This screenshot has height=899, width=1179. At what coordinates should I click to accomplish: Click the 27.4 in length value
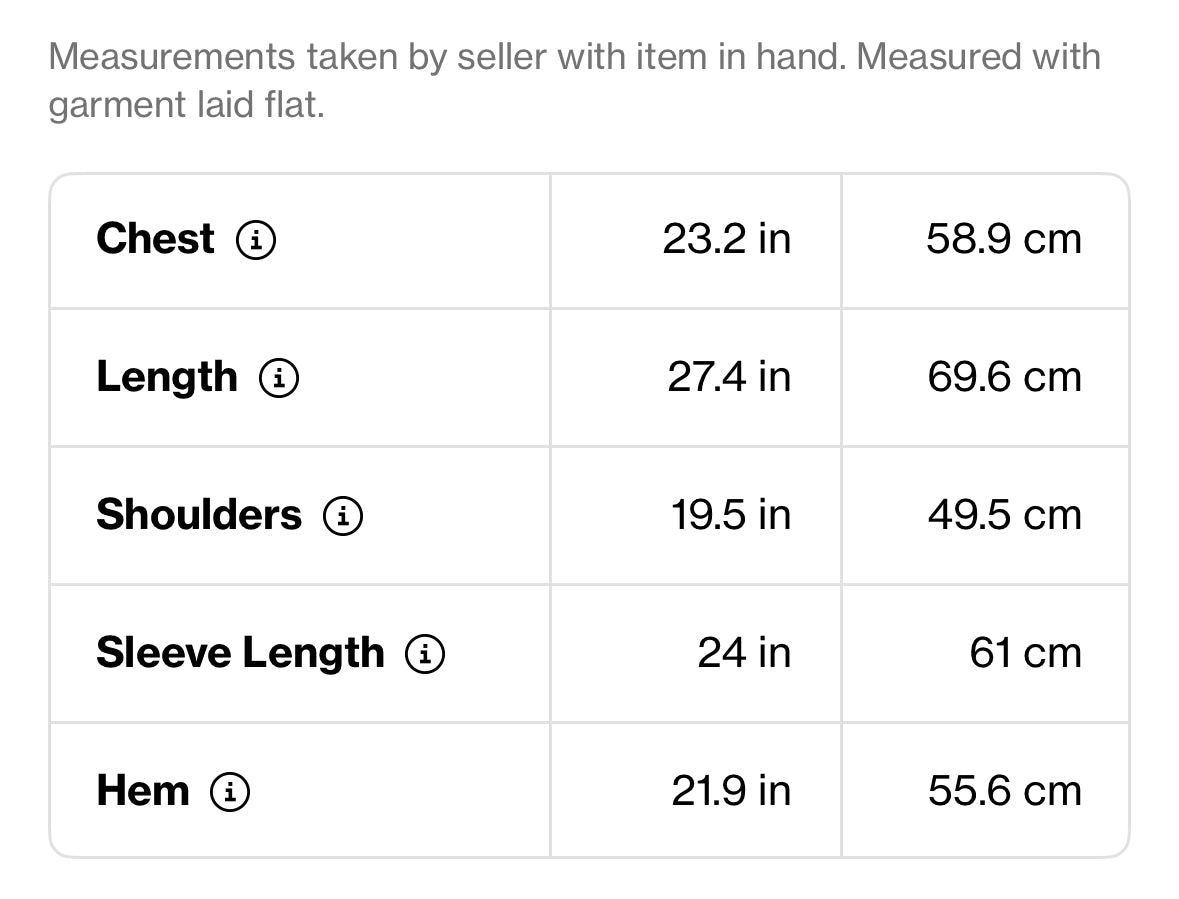(x=729, y=377)
